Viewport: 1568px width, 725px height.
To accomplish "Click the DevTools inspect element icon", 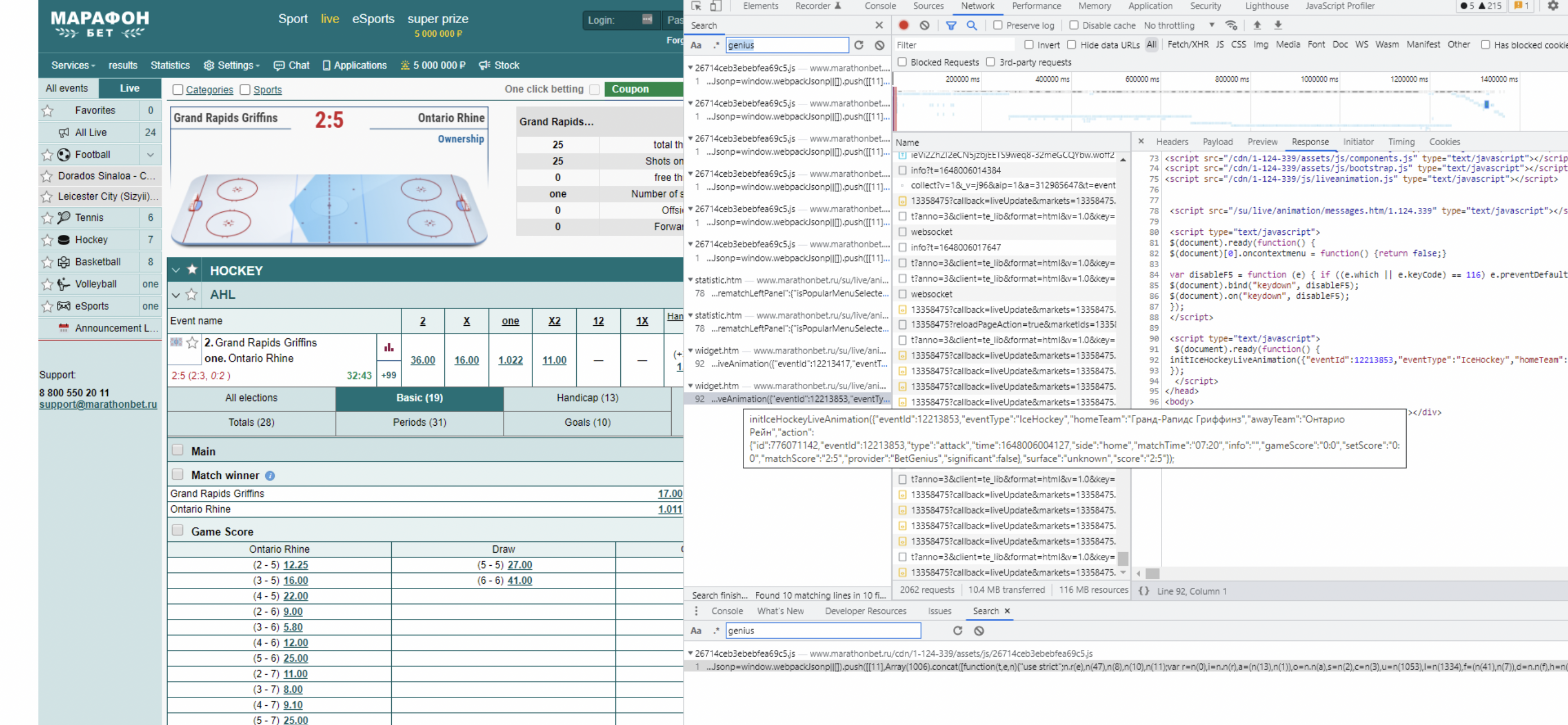I will [697, 6].
